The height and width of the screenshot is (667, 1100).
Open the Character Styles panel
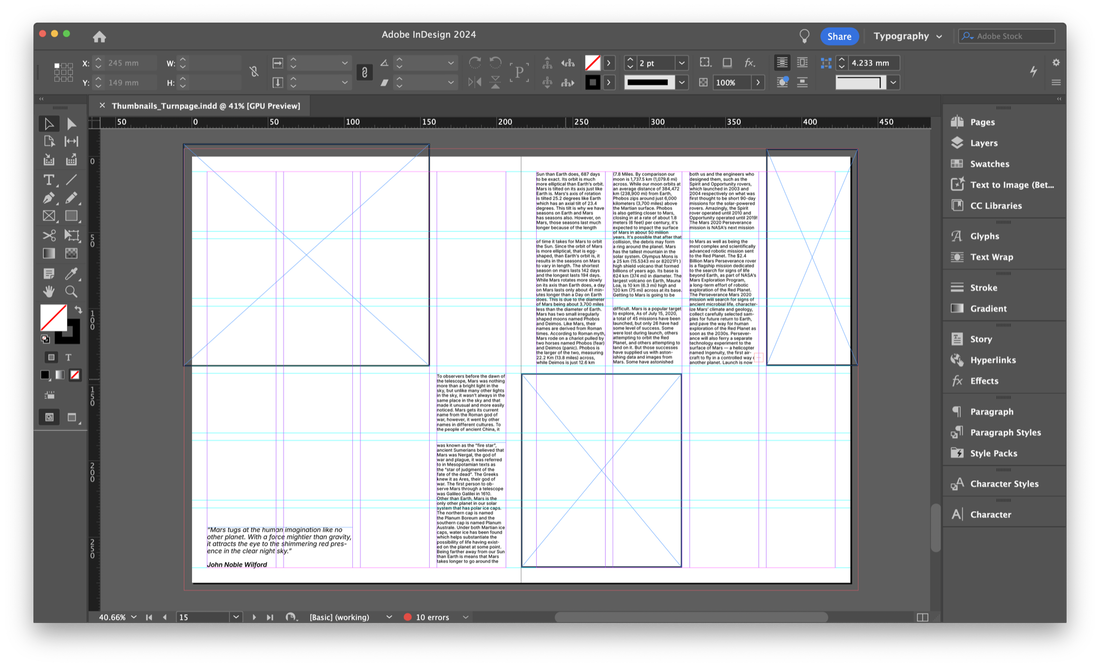(1004, 484)
